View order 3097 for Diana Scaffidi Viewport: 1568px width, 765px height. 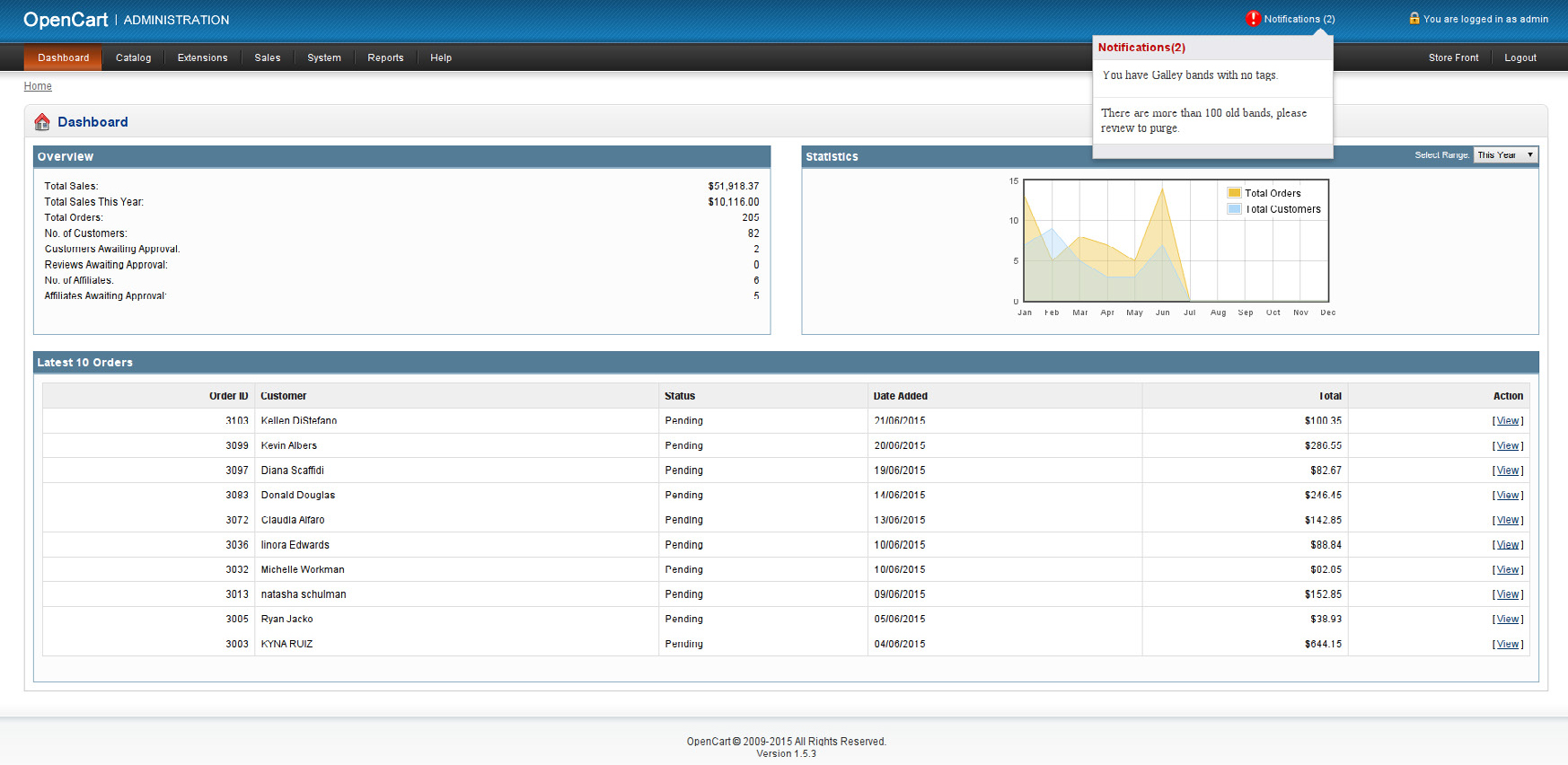1508,470
